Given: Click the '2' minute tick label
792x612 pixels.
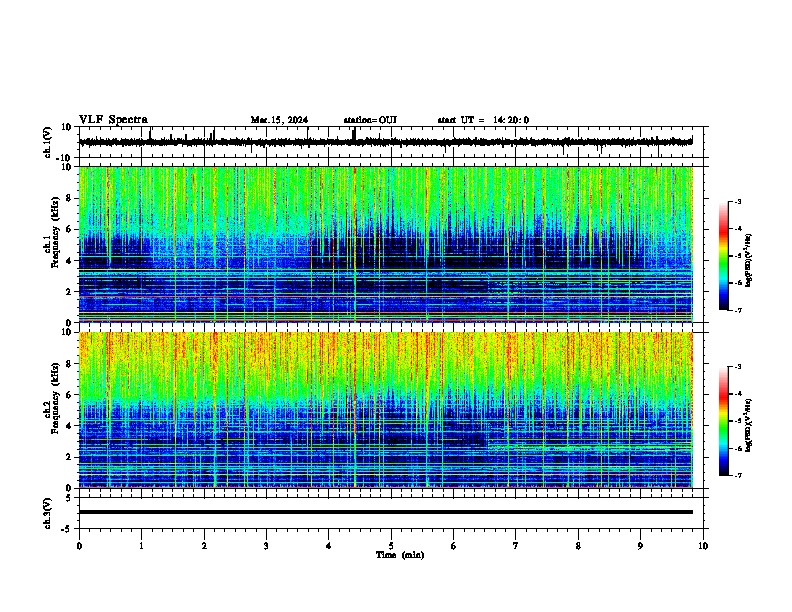Looking at the screenshot, I should click(x=204, y=546).
